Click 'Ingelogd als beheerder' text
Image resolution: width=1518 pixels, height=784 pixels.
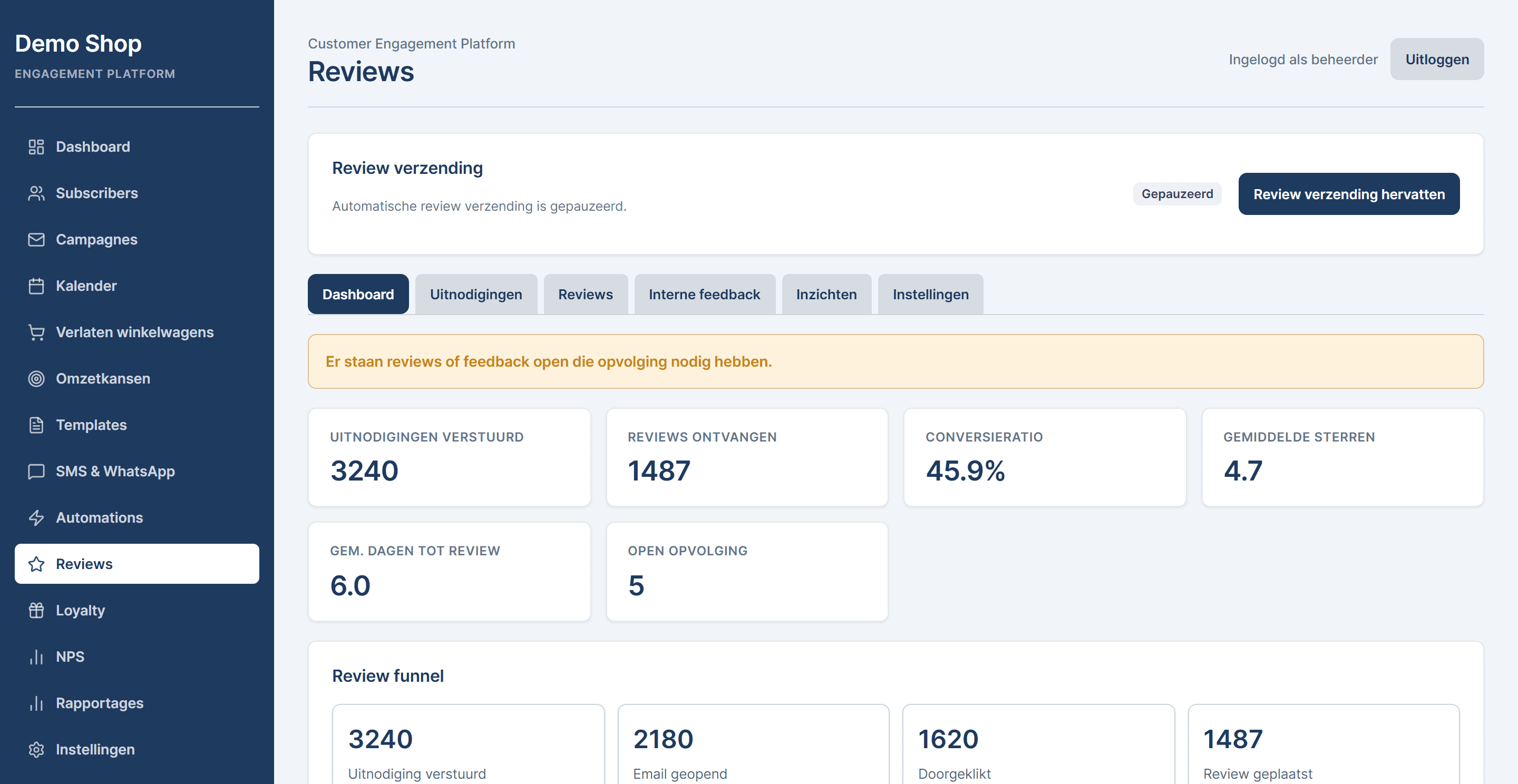coord(1303,60)
